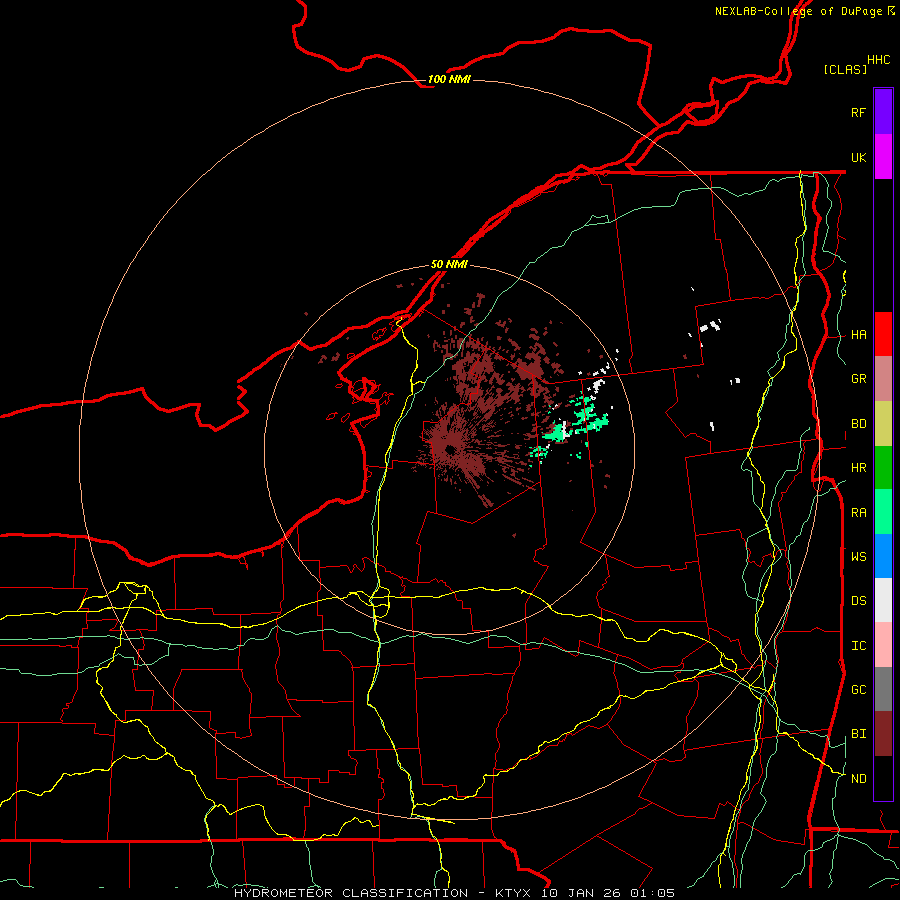Image resolution: width=900 pixels, height=900 pixels.
Task: Click the NEXLAB-College of DuPage text
Action: click(x=798, y=11)
